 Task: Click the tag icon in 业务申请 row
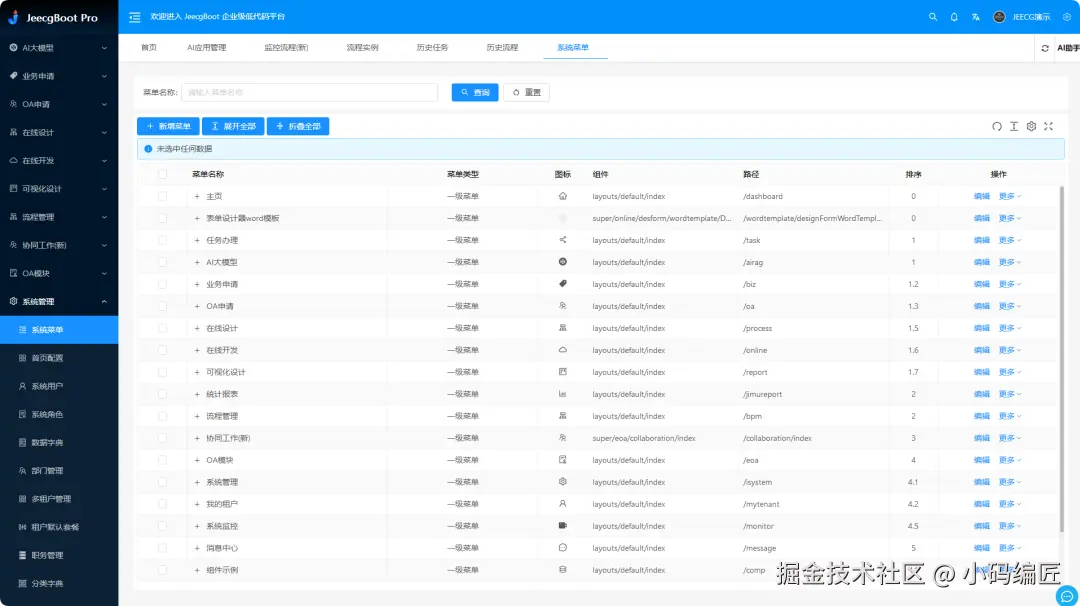point(563,284)
